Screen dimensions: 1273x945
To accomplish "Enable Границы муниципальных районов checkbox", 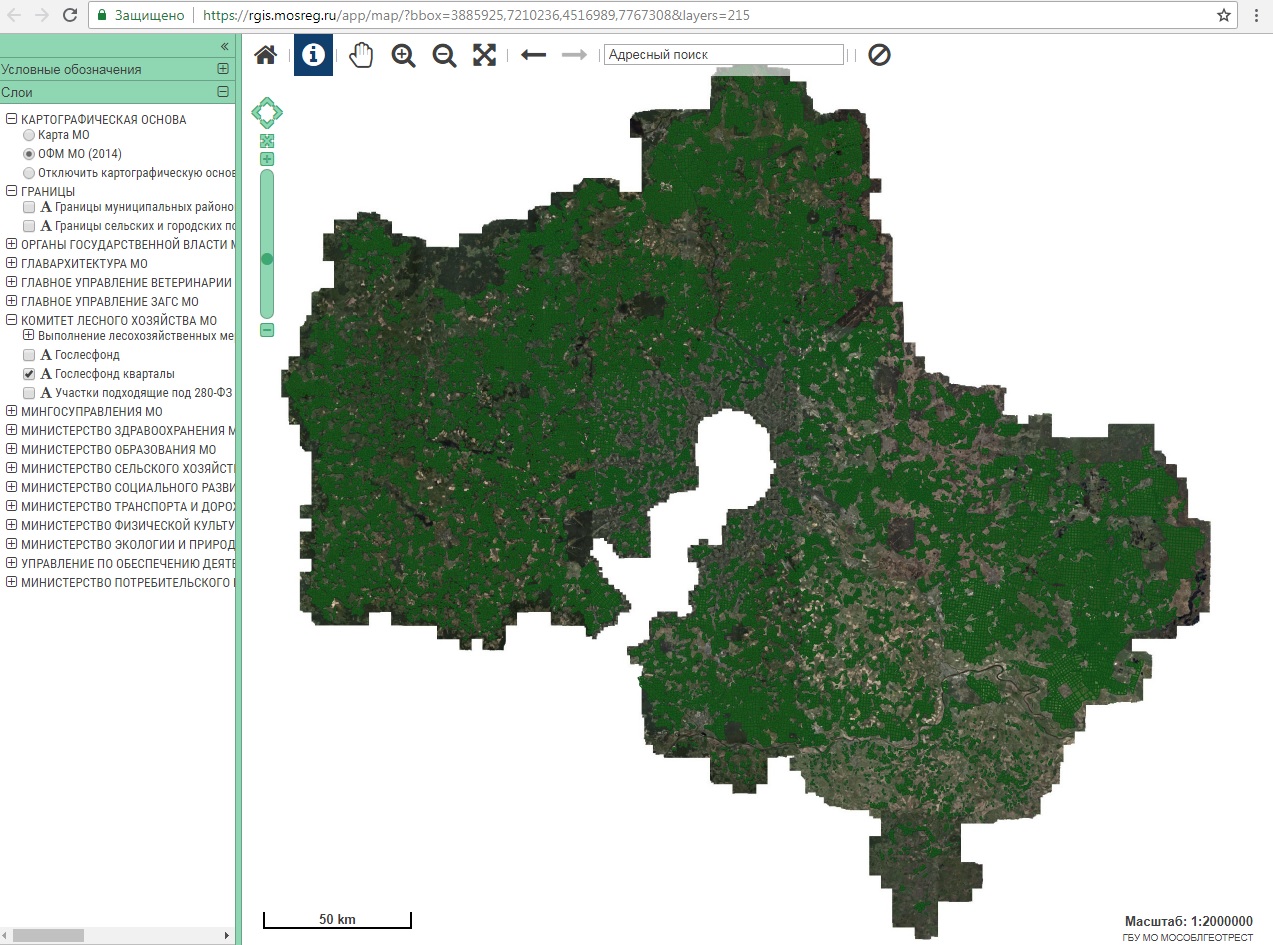I will point(29,207).
